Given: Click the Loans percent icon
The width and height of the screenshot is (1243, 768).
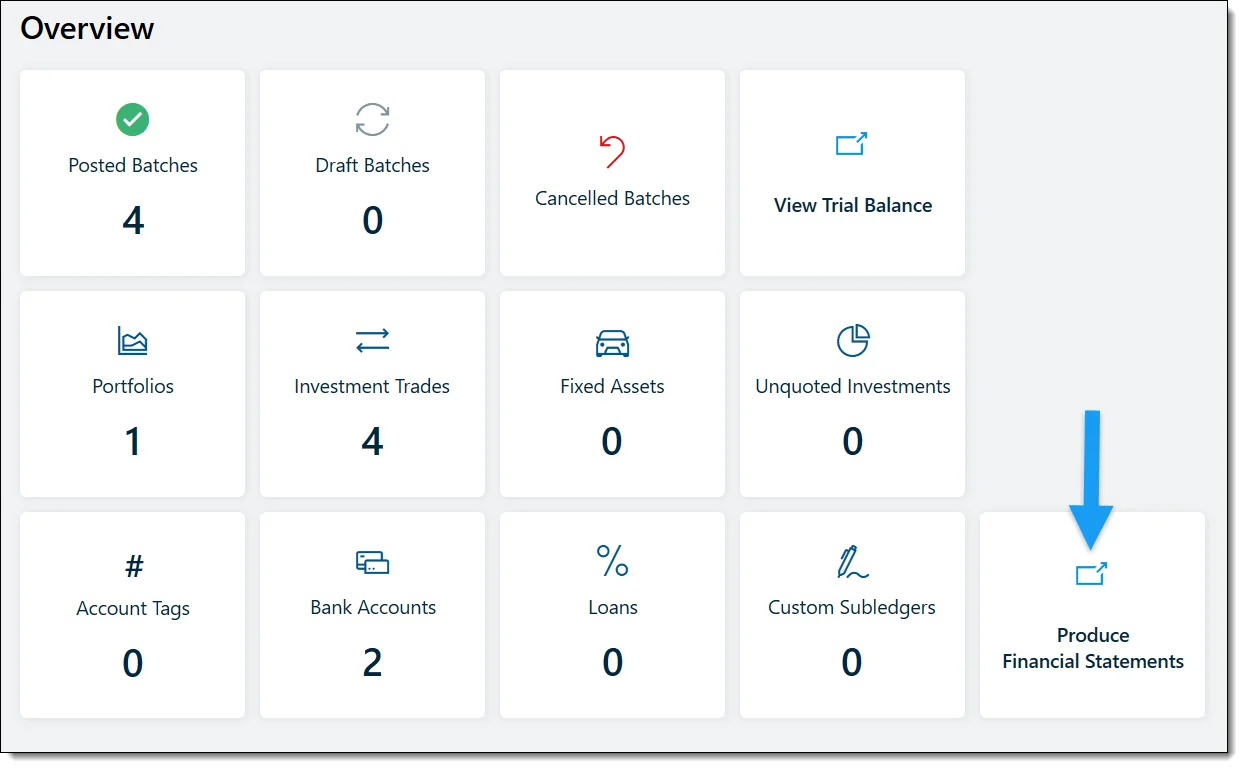Looking at the screenshot, I should coord(612,561).
